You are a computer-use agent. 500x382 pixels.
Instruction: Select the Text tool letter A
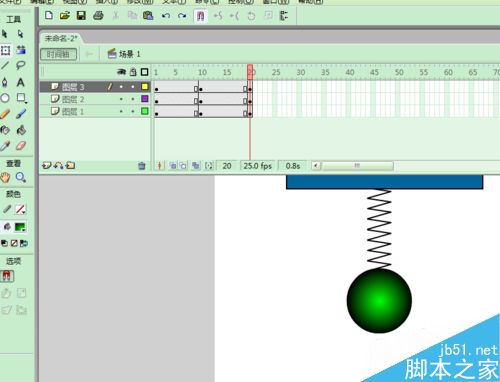(x=21, y=82)
